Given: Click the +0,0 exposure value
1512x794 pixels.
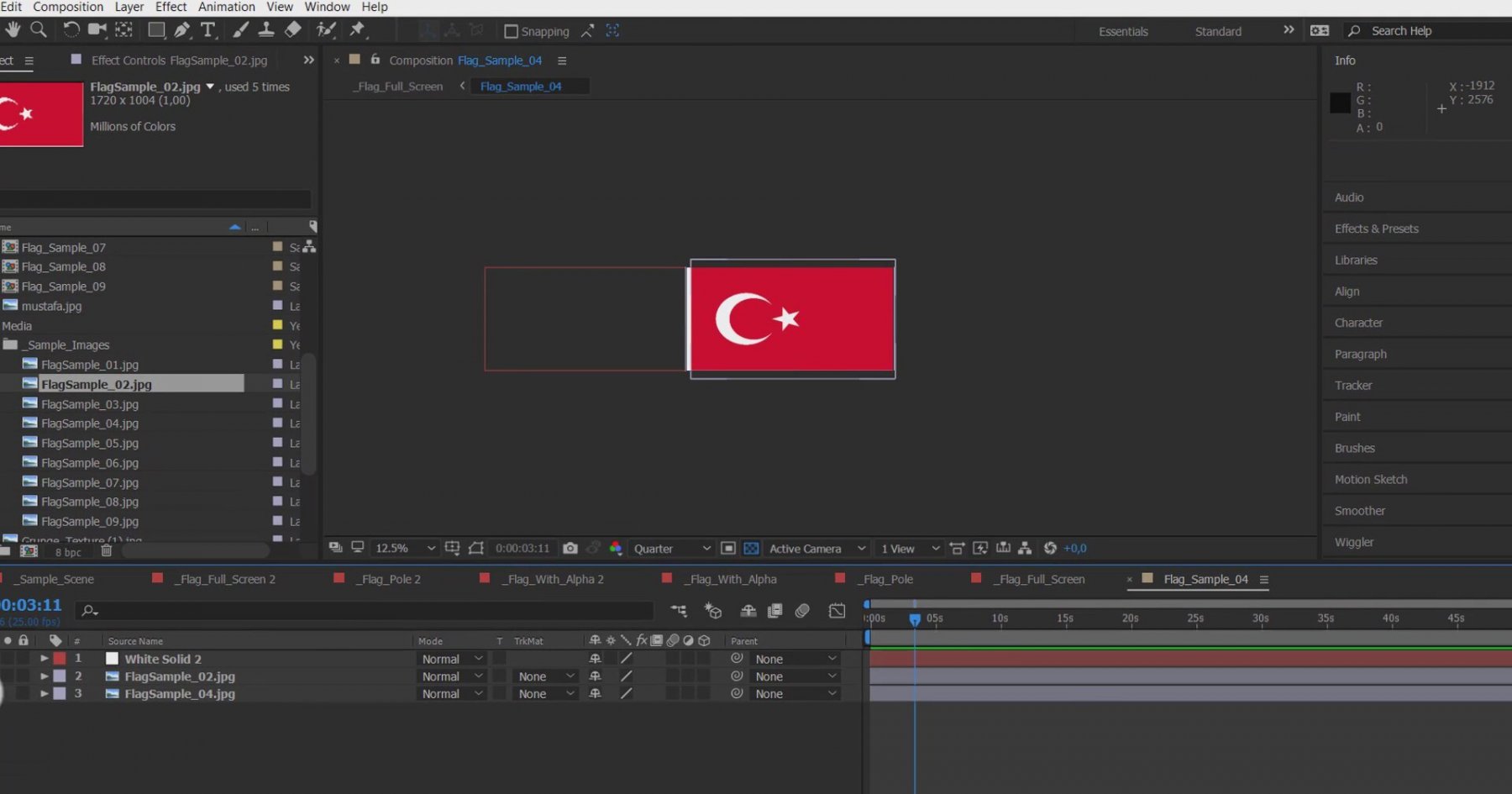Looking at the screenshot, I should [x=1075, y=548].
